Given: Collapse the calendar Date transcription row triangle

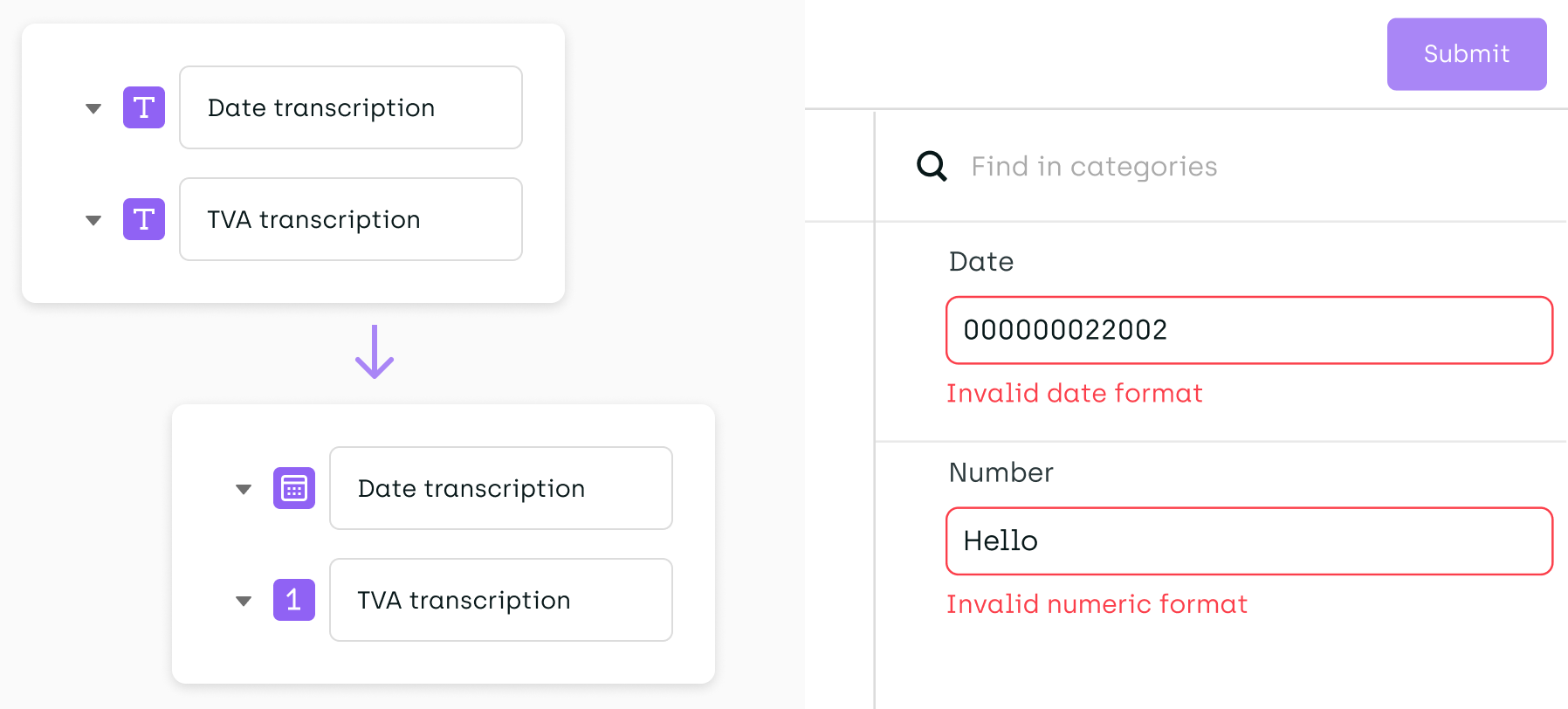Looking at the screenshot, I should [244, 490].
